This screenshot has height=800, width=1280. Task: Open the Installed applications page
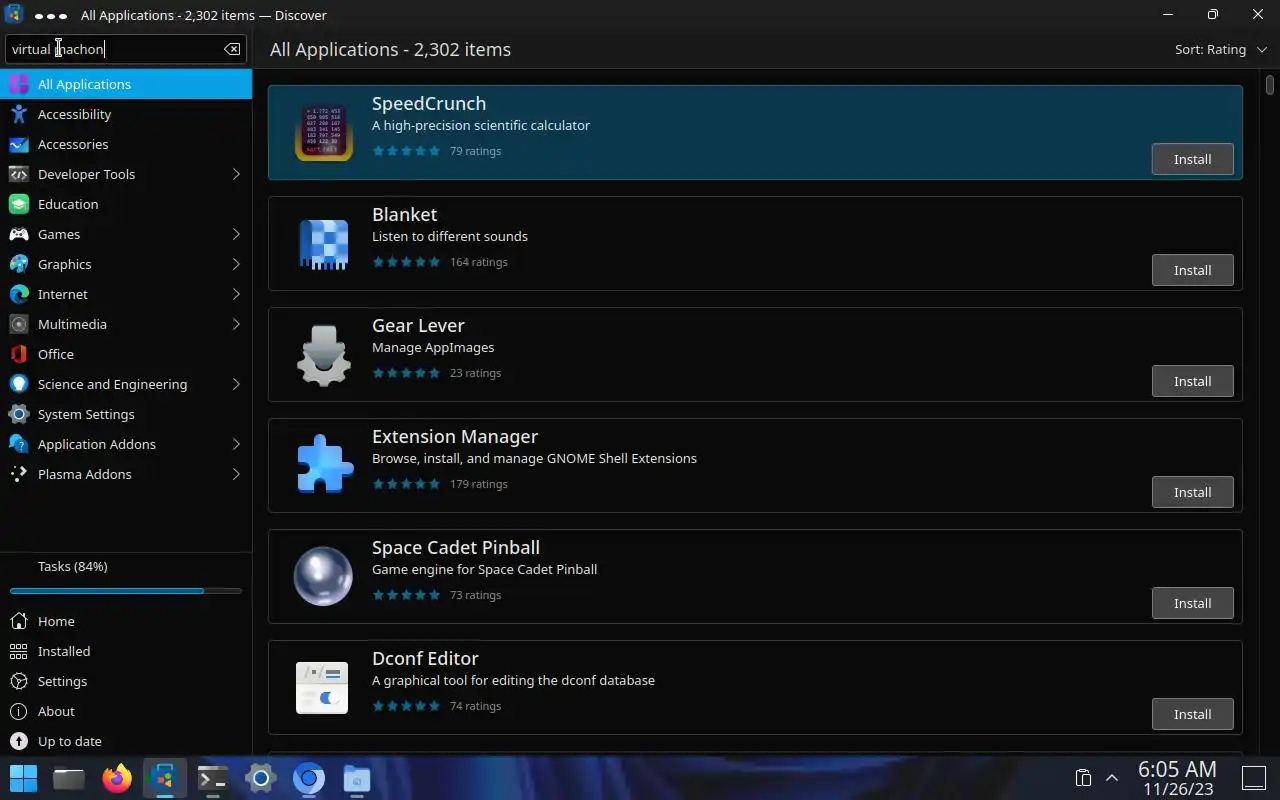pyautogui.click(x=126, y=651)
